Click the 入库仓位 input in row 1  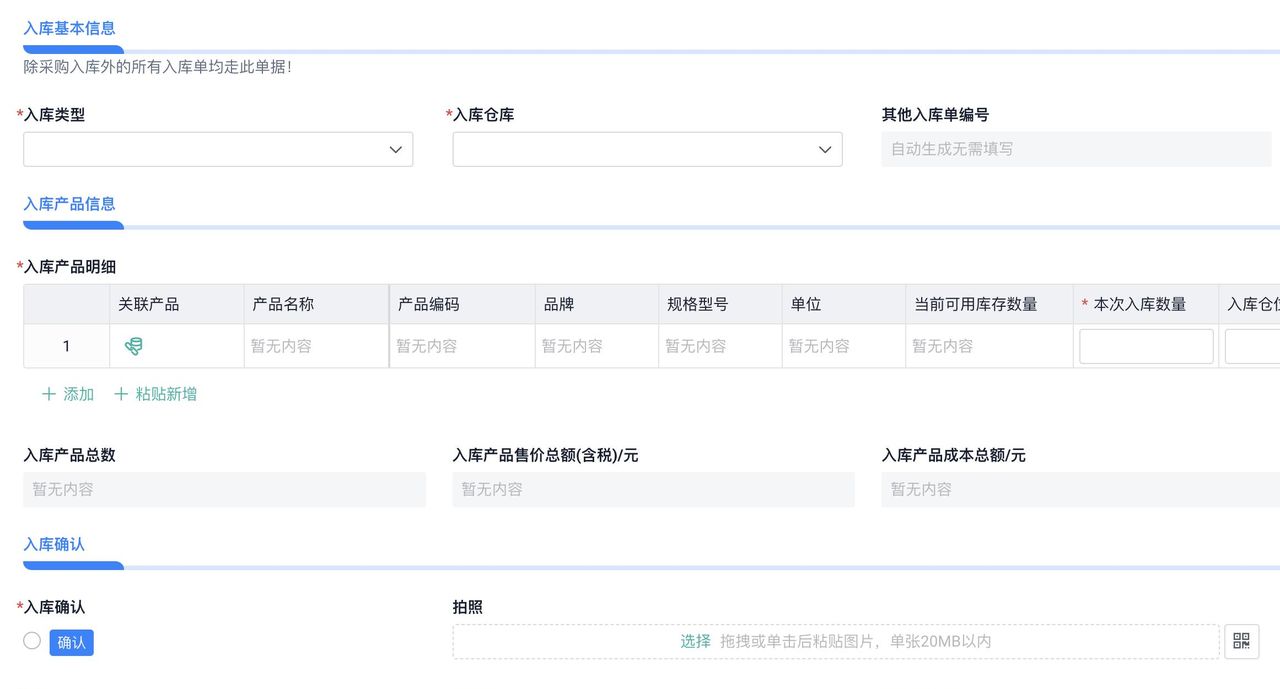1258,346
